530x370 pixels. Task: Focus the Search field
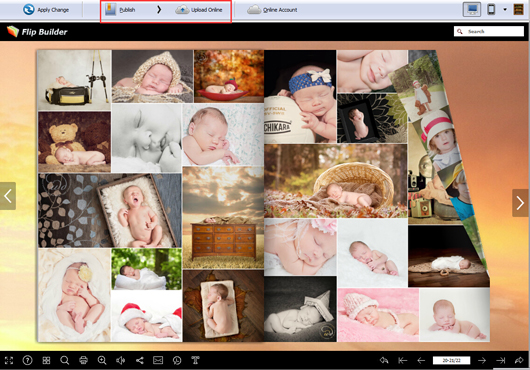point(489,31)
